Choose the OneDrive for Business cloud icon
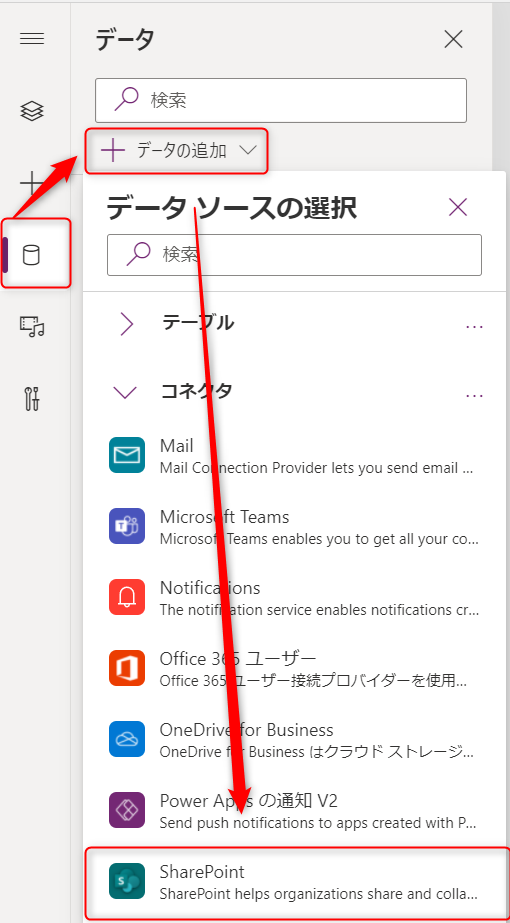This screenshot has width=510, height=923. pyautogui.click(x=127, y=739)
